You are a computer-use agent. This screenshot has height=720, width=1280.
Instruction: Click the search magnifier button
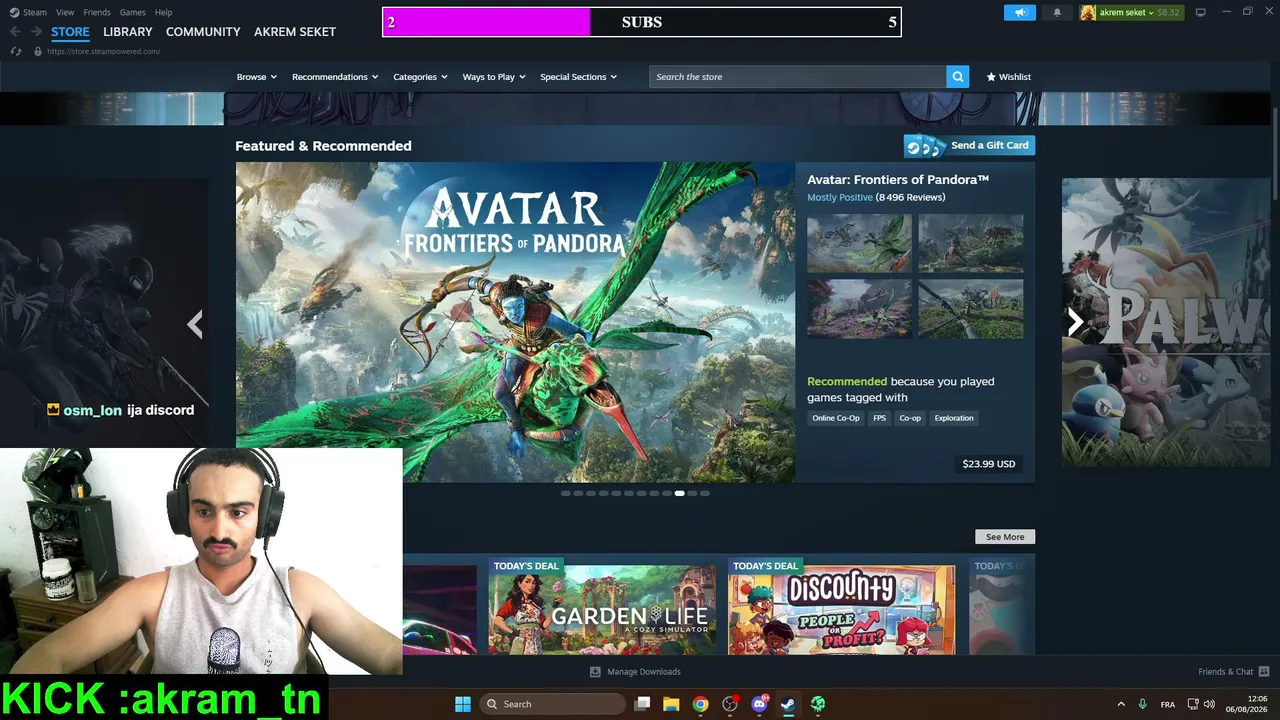tap(957, 77)
